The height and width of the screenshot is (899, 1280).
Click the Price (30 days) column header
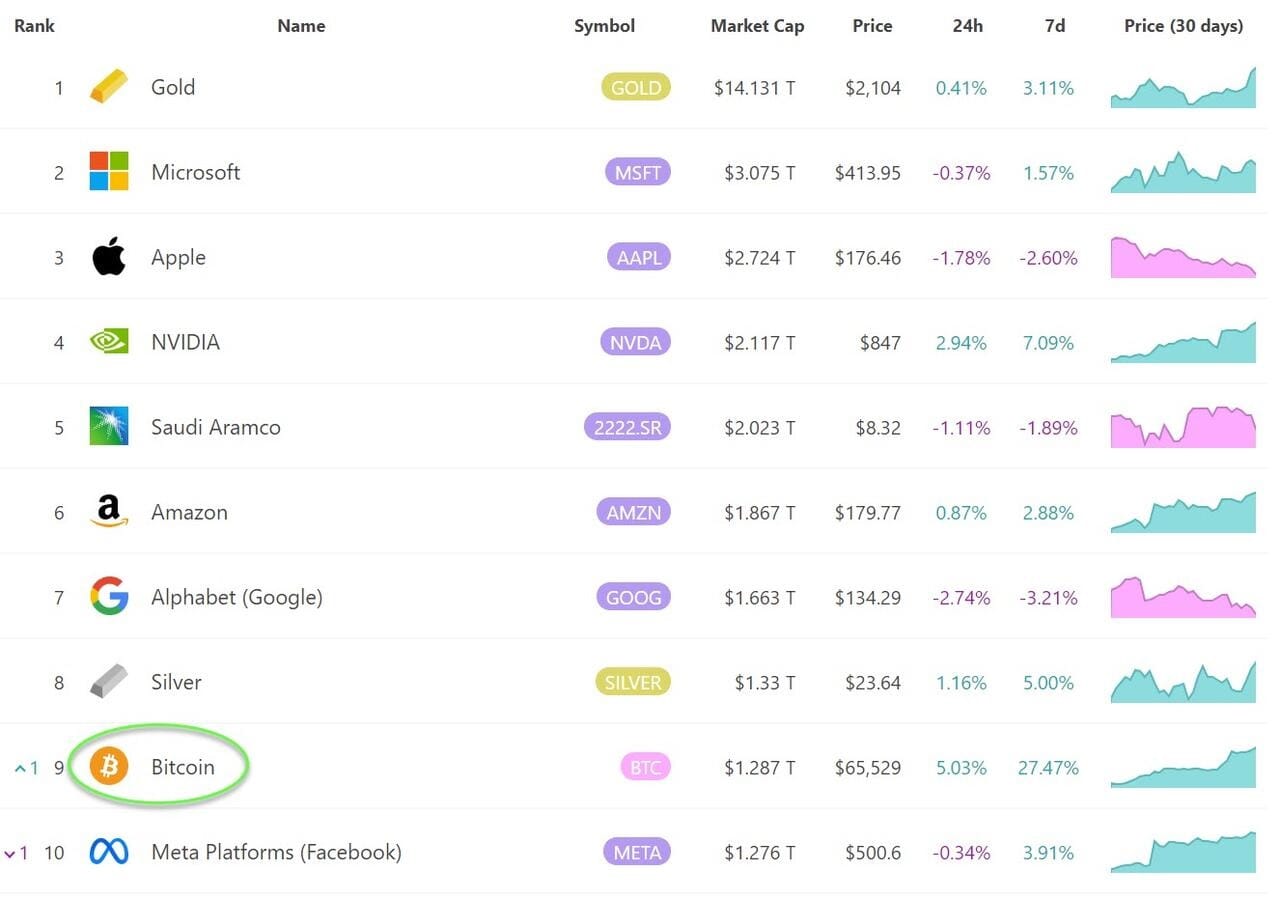pyautogui.click(x=1184, y=26)
